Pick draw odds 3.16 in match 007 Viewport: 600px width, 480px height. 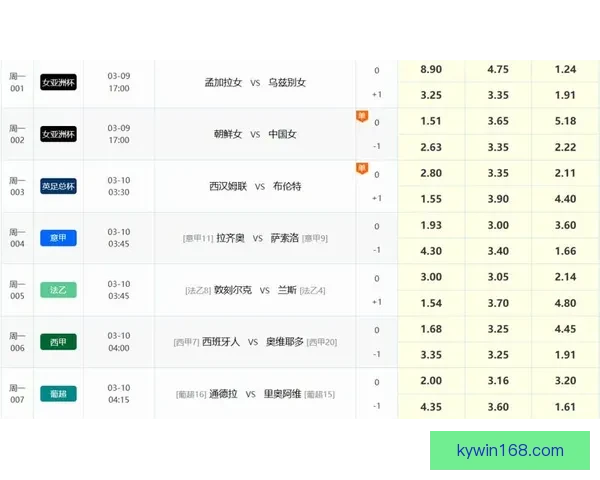(x=498, y=381)
